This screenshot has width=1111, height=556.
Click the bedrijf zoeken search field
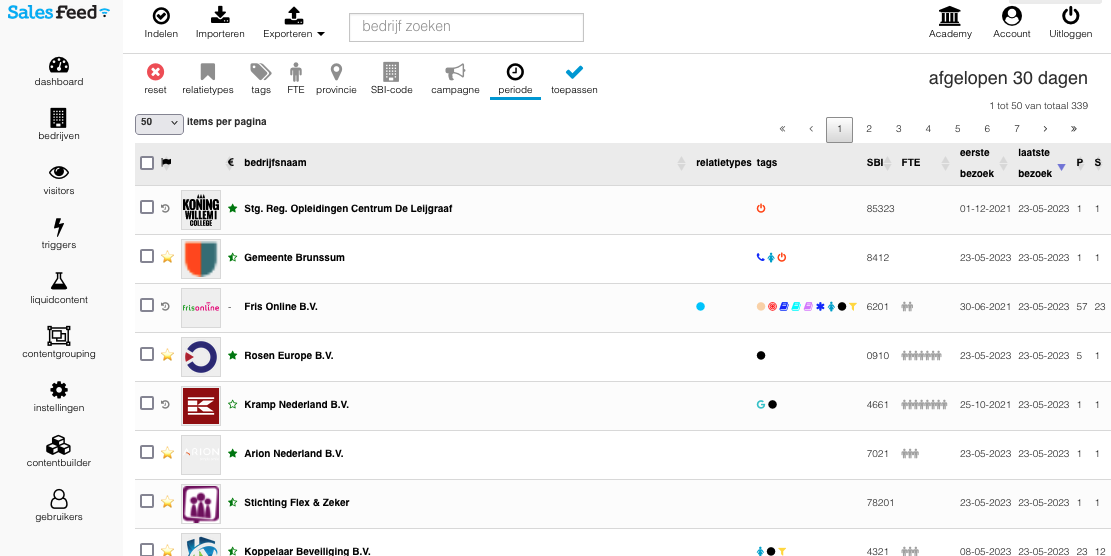(466, 27)
